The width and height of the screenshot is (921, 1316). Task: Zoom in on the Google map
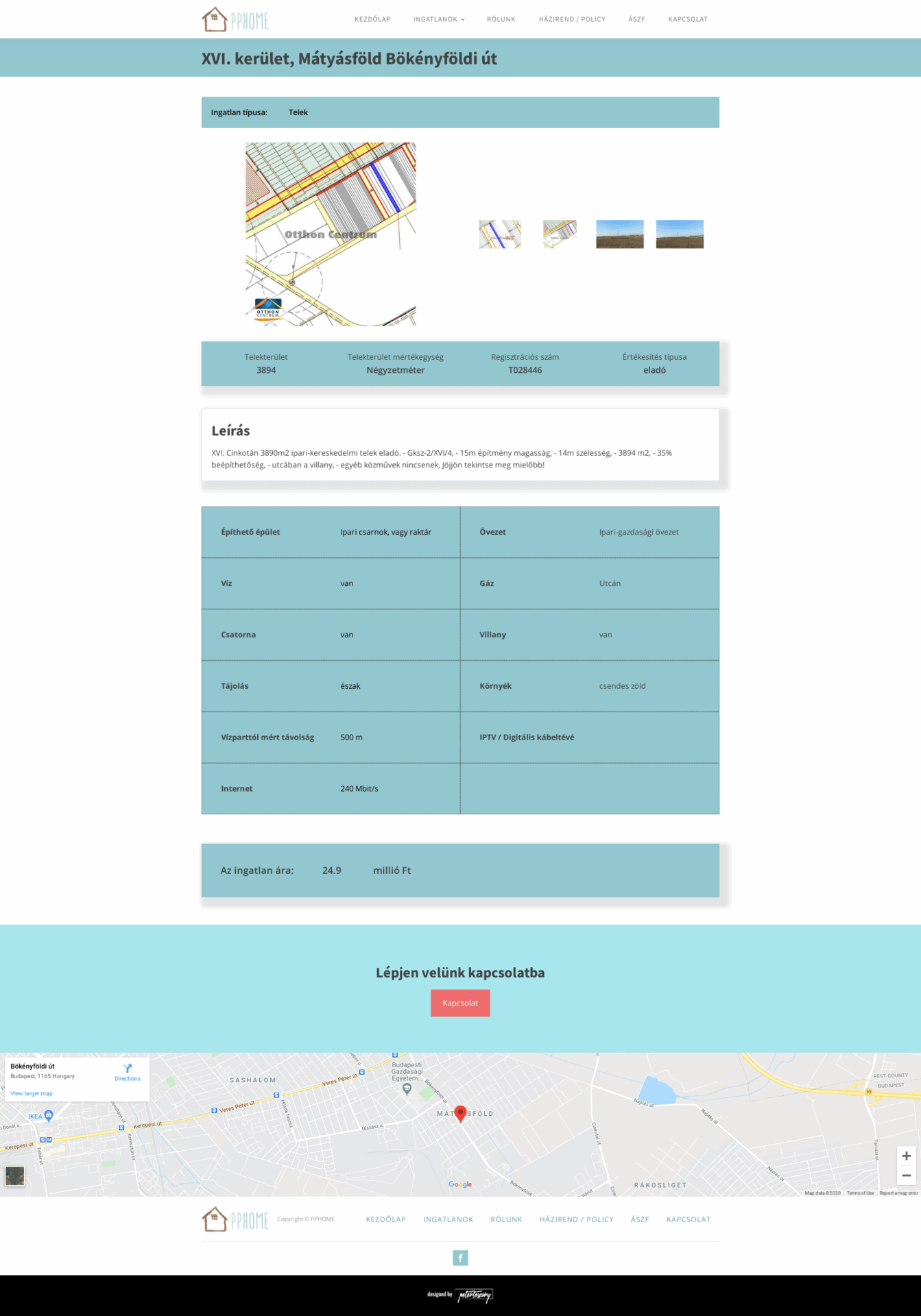[906, 1156]
